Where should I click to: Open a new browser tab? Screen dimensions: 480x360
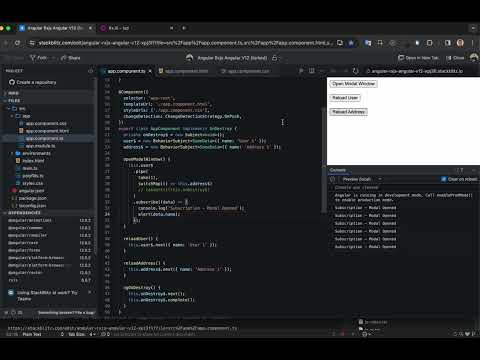[x=184, y=28]
